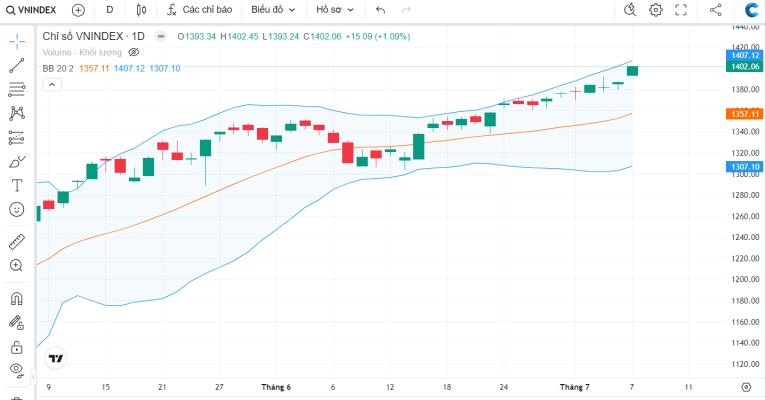Screen dimensions: 766x400
Task: Click the symbol status dash icon
Action: [161, 36]
